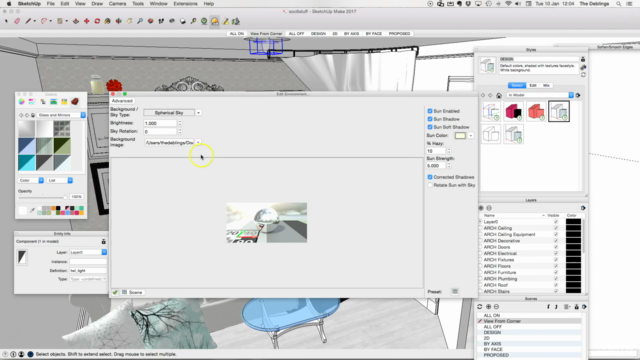The image size is (640, 360).
Task: Click the Zoom magnifier tool
Action: pyautogui.click(x=140, y=21)
